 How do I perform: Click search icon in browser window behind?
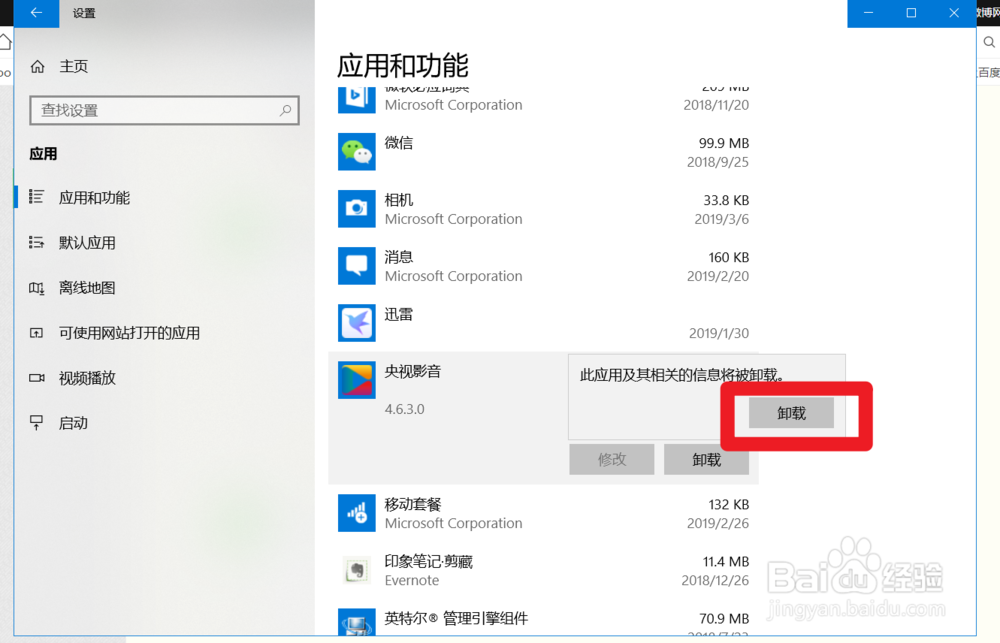(989, 42)
